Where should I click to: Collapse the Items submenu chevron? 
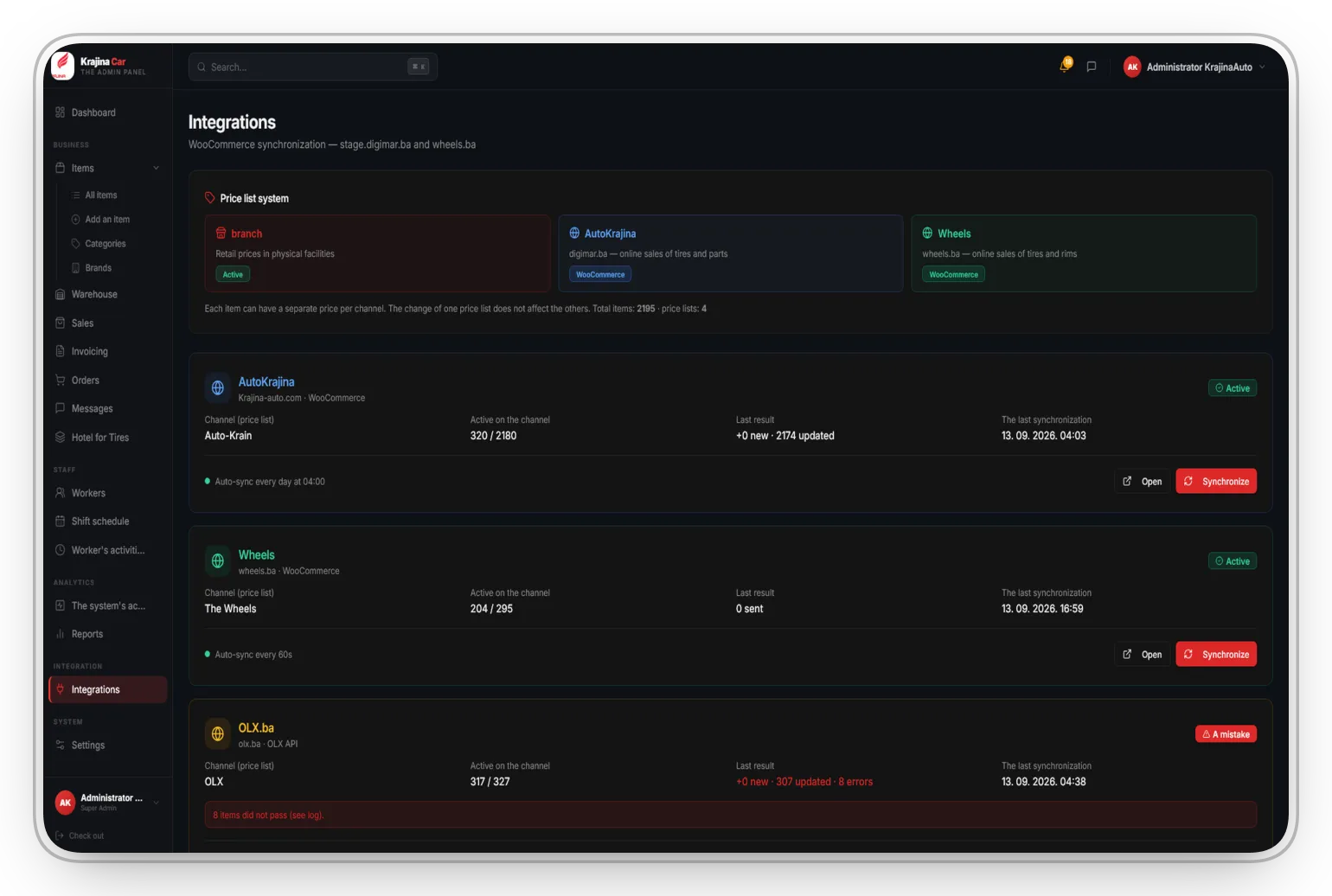(x=157, y=168)
